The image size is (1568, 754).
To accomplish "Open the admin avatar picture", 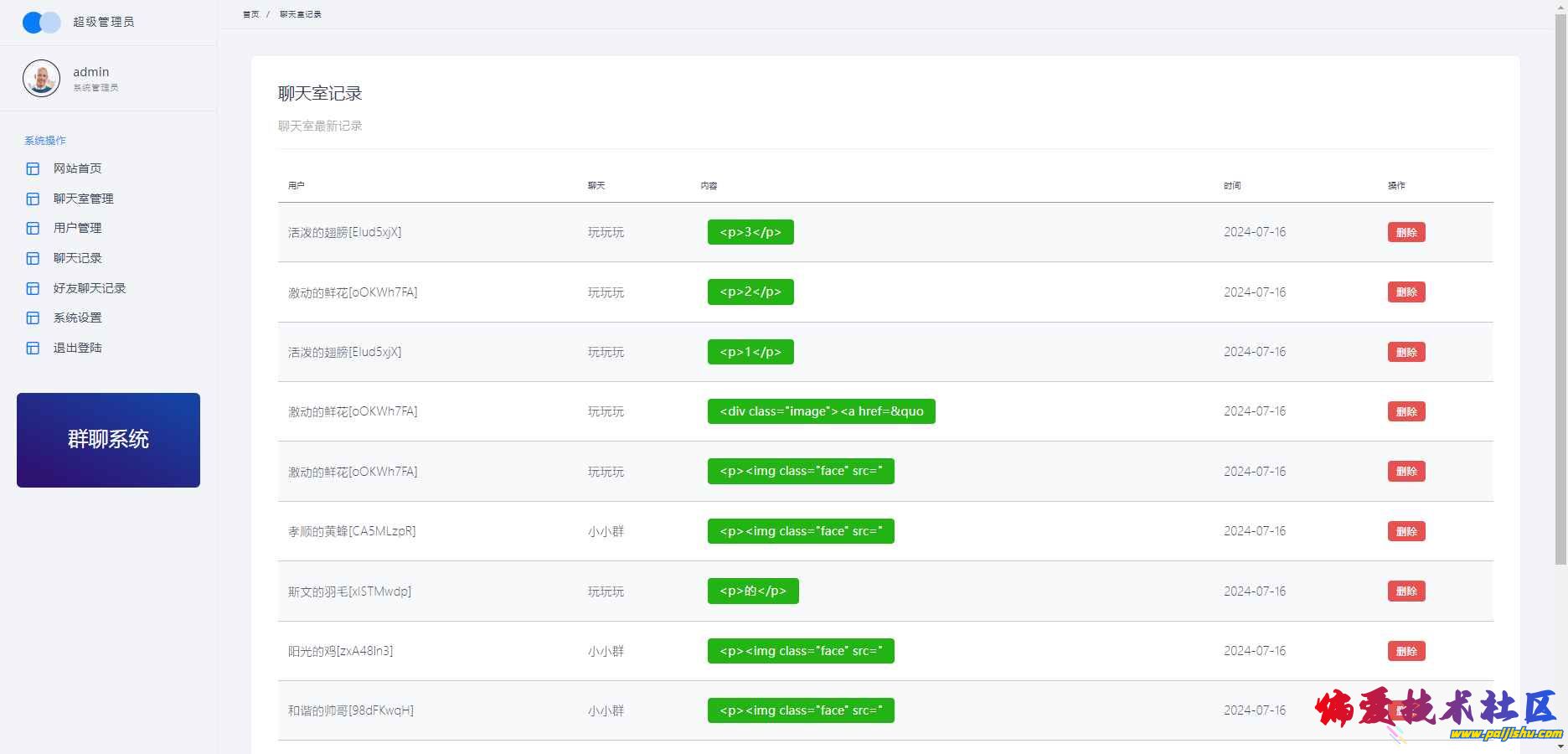I will [x=41, y=79].
